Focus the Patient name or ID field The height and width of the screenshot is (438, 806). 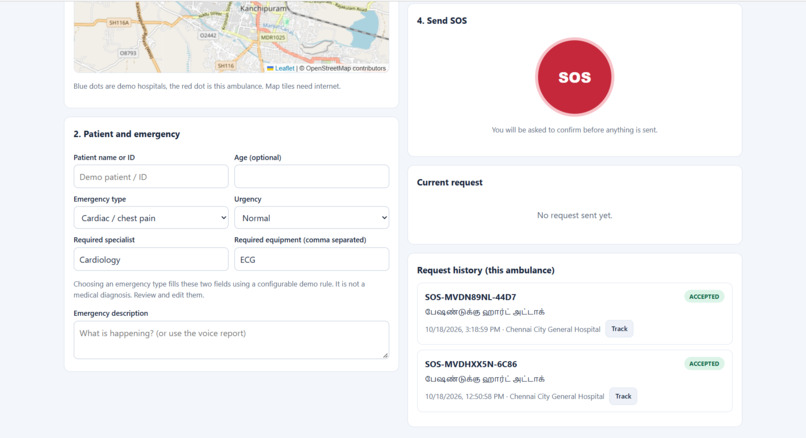tap(151, 176)
